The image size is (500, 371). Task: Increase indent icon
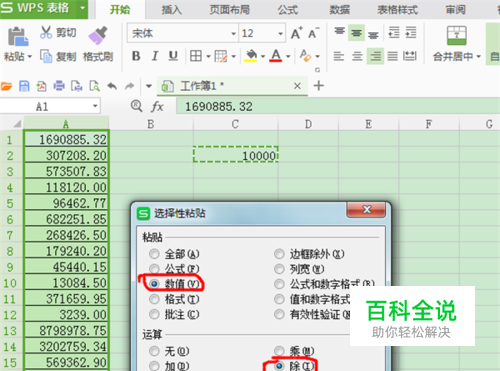pyautogui.click(x=411, y=32)
